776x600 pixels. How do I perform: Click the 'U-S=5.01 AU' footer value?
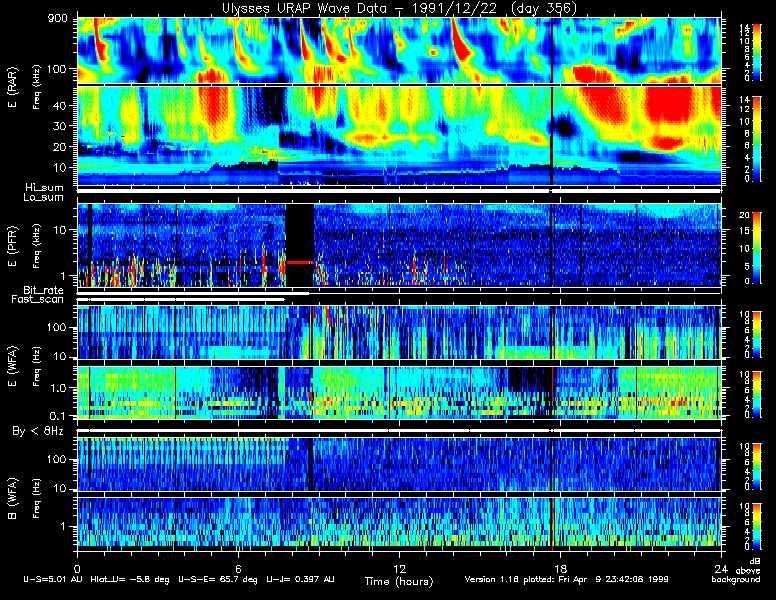(53, 579)
